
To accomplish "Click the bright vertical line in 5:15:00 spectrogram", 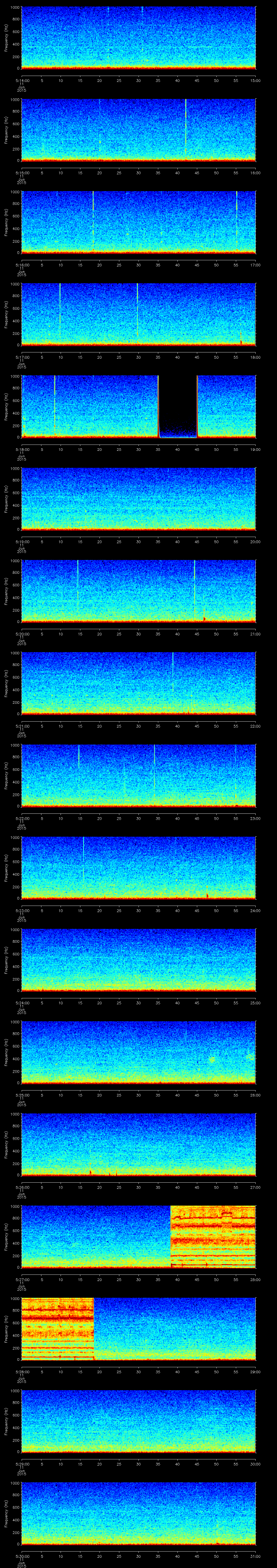I will click(x=186, y=128).
